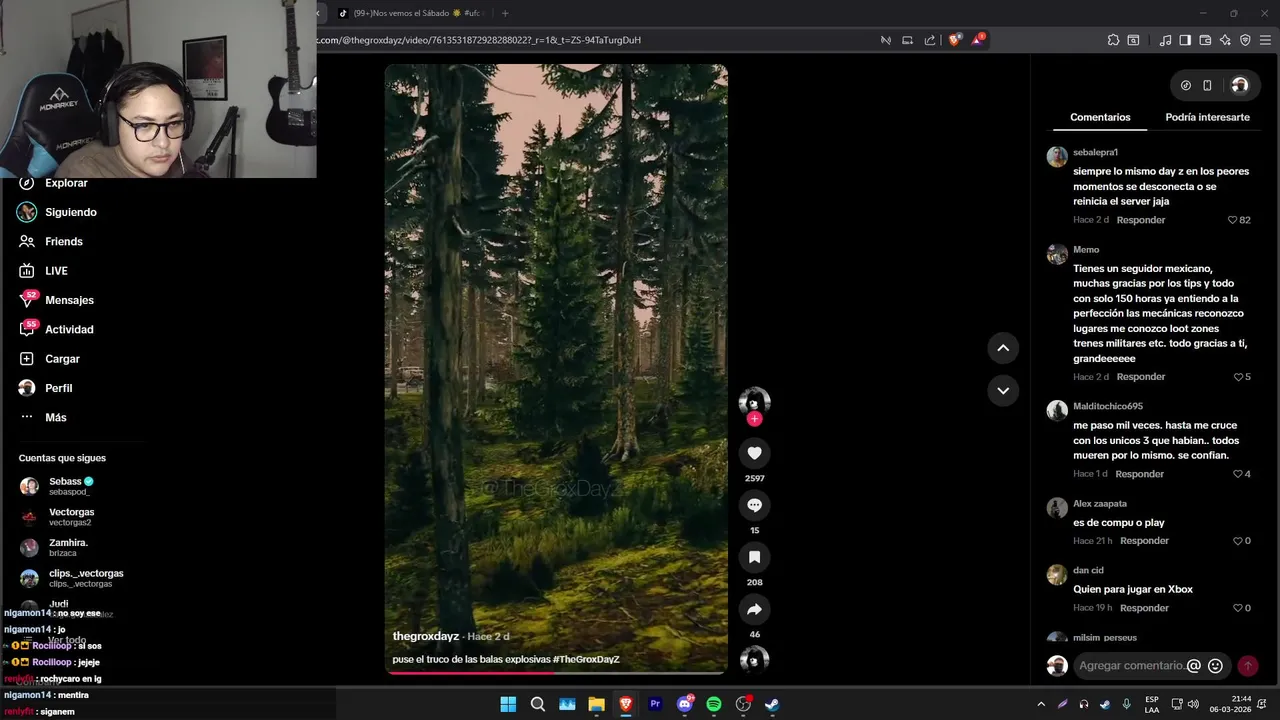Image resolution: width=1280 pixels, height=720 pixels.
Task: Open browser hamburger menu
Action: point(1265,40)
